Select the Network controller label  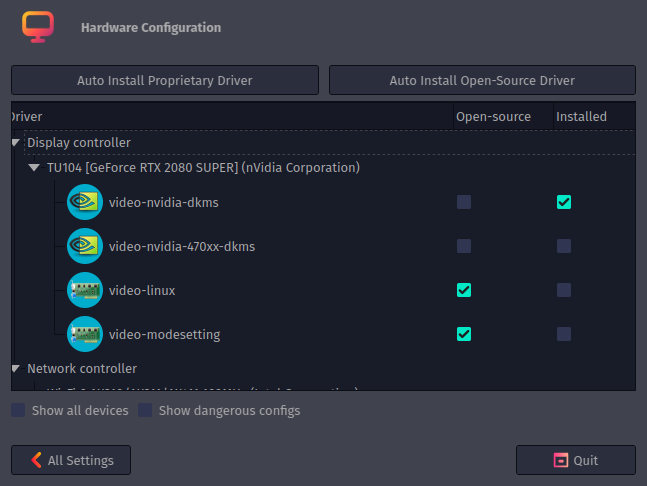click(x=82, y=368)
